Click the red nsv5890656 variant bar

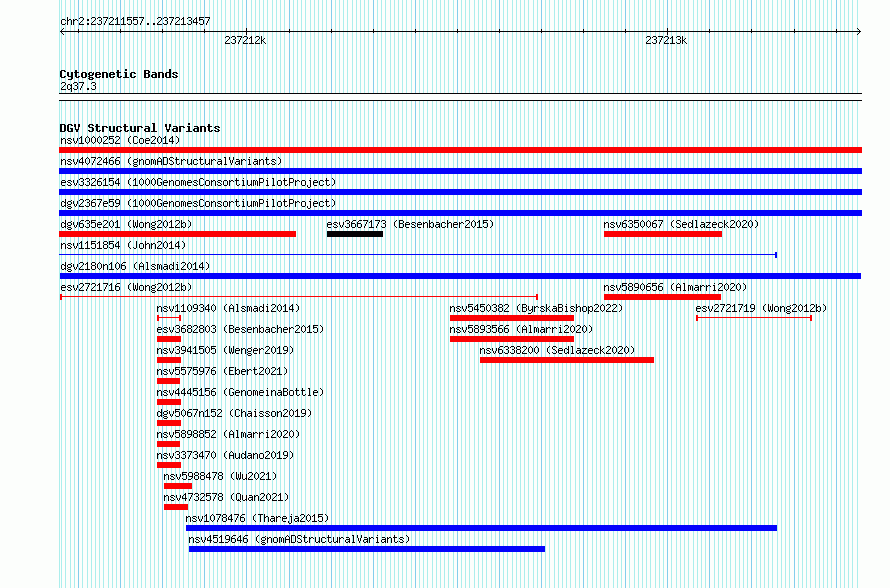(x=662, y=297)
